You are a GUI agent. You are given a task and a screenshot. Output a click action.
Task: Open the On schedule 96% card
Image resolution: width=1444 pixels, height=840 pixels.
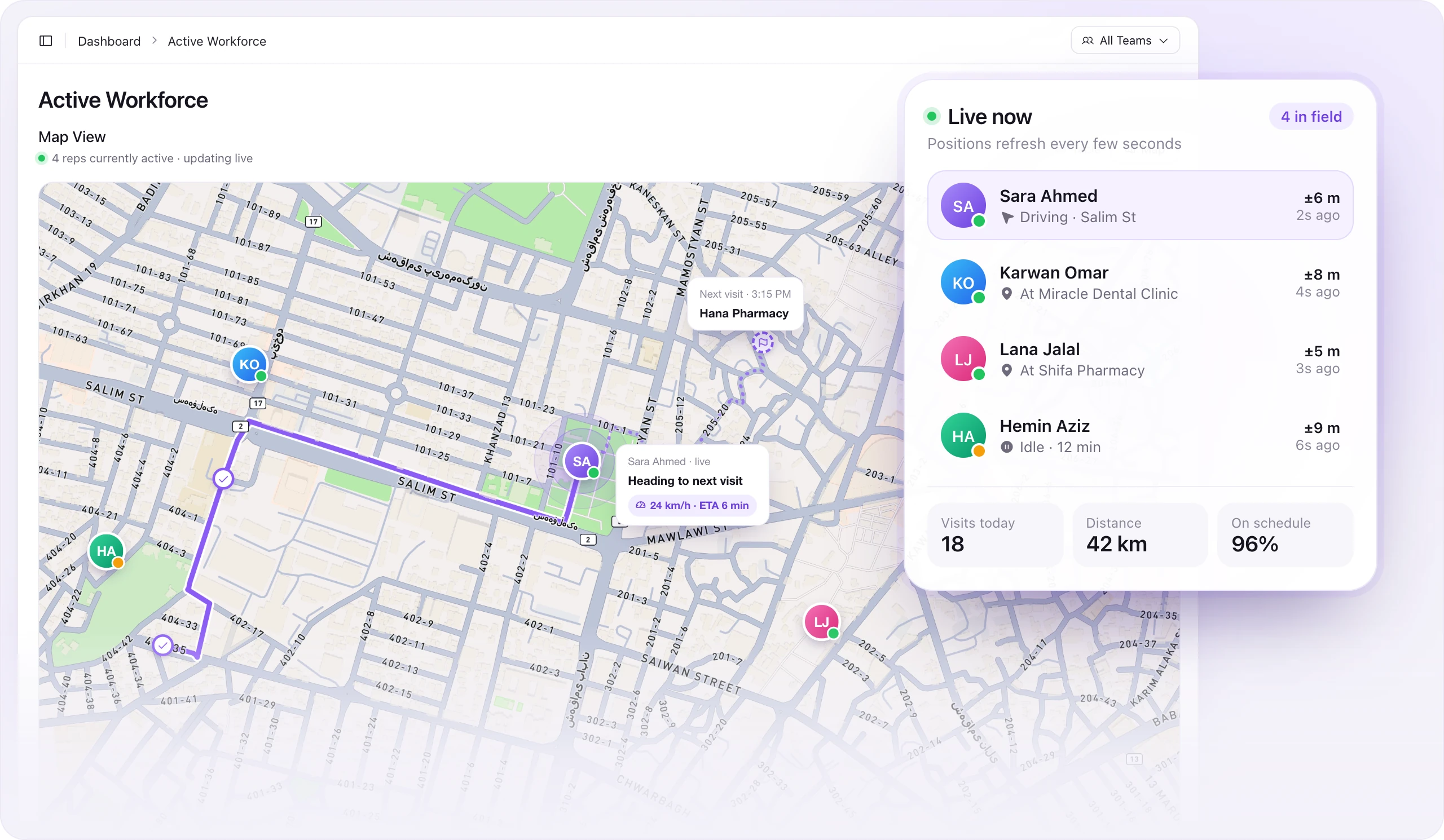point(1285,536)
